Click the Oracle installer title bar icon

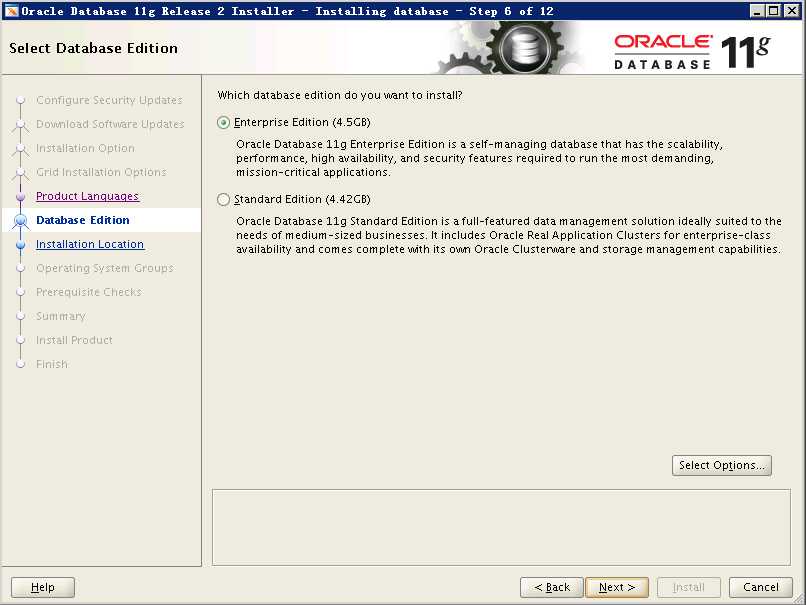[11, 11]
